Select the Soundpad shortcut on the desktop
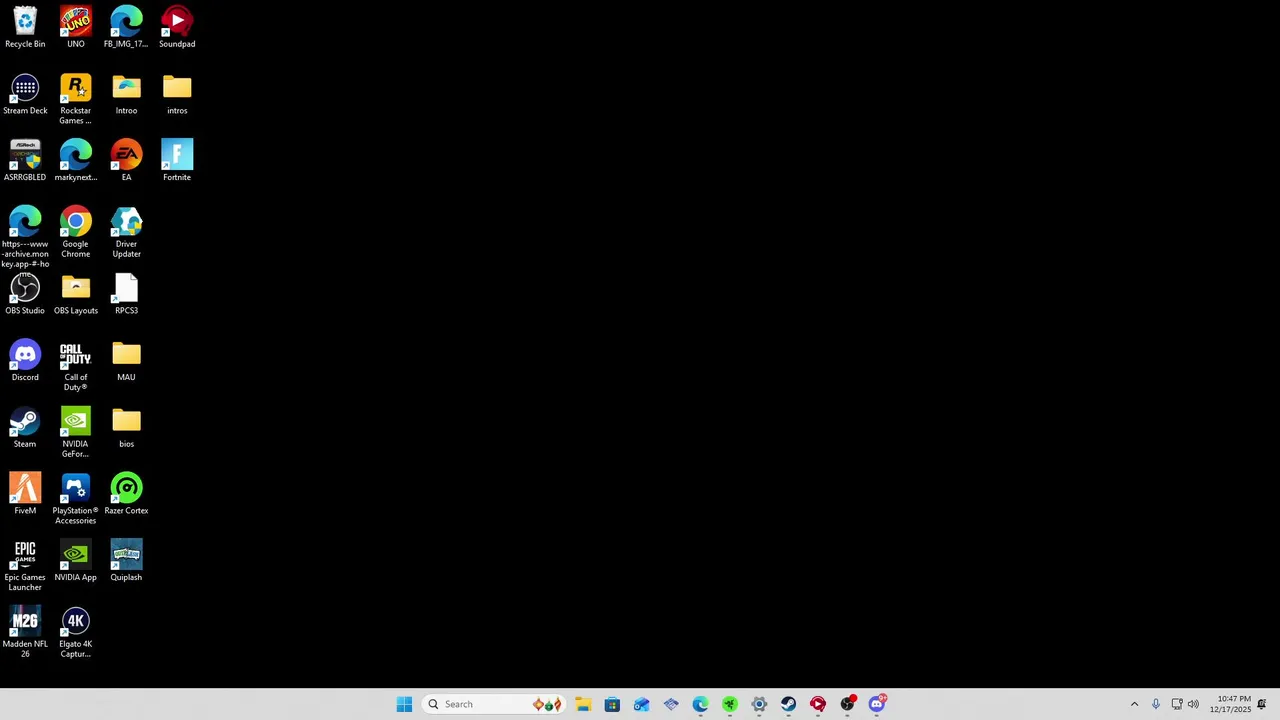1280x720 pixels. pyautogui.click(x=177, y=28)
